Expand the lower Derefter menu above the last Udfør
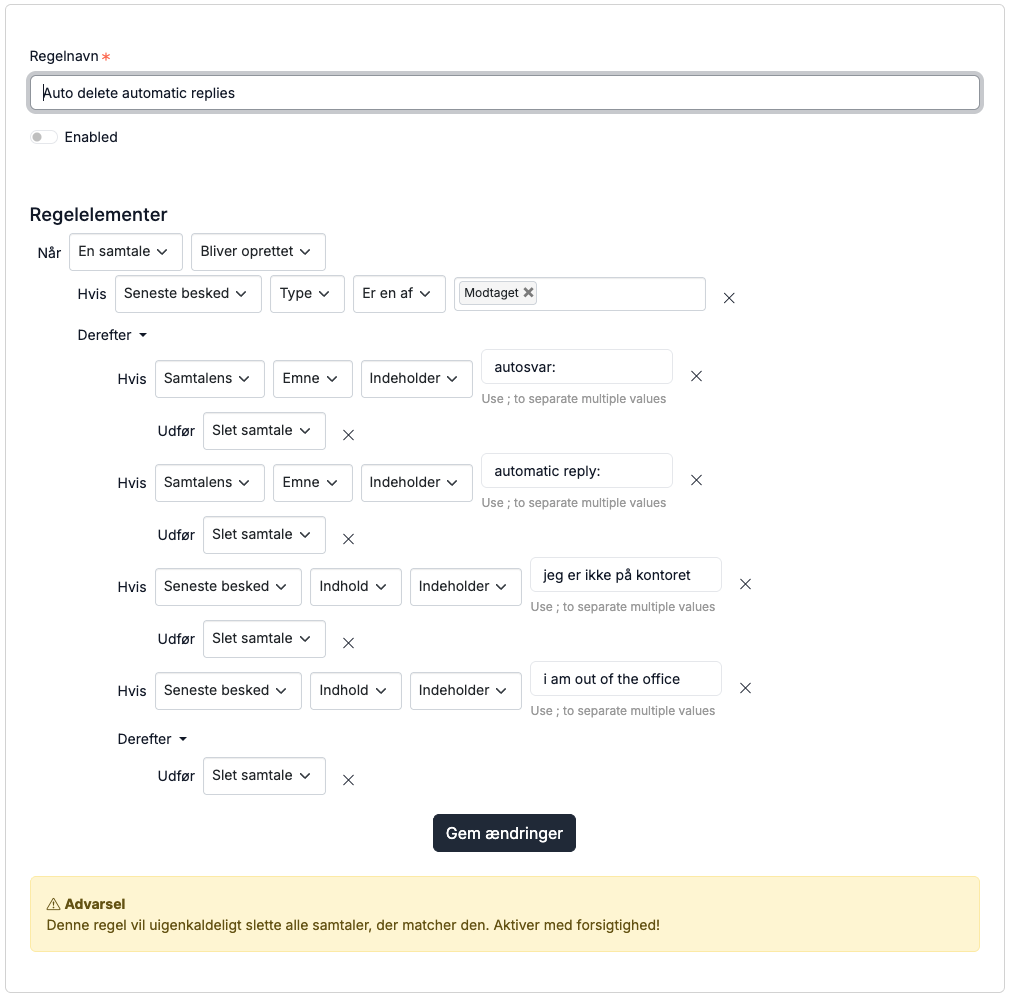Image resolution: width=1021 pixels, height=1002 pixels. click(x=152, y=739)
